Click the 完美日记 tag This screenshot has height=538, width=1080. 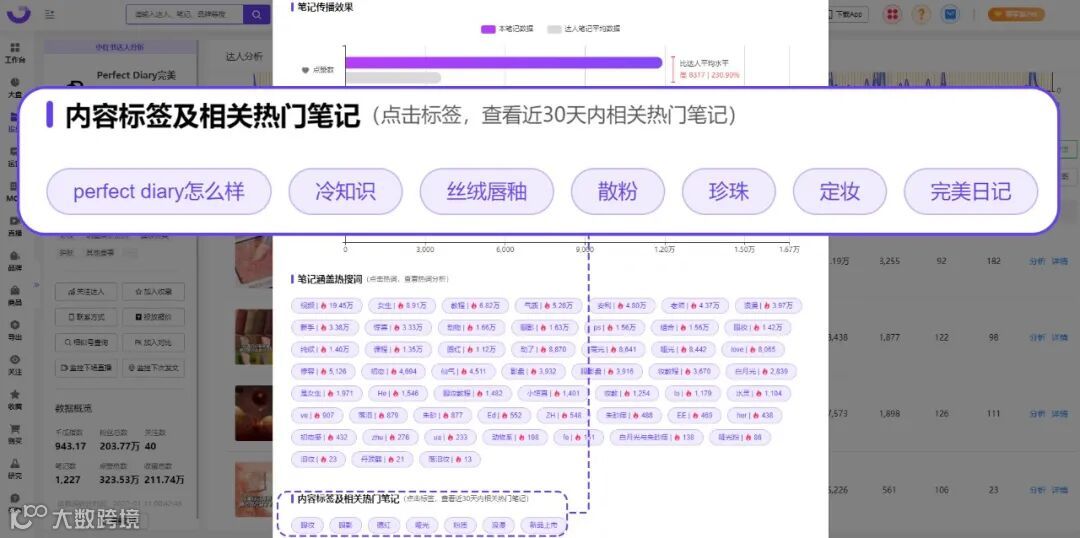(x=970, y=191)
